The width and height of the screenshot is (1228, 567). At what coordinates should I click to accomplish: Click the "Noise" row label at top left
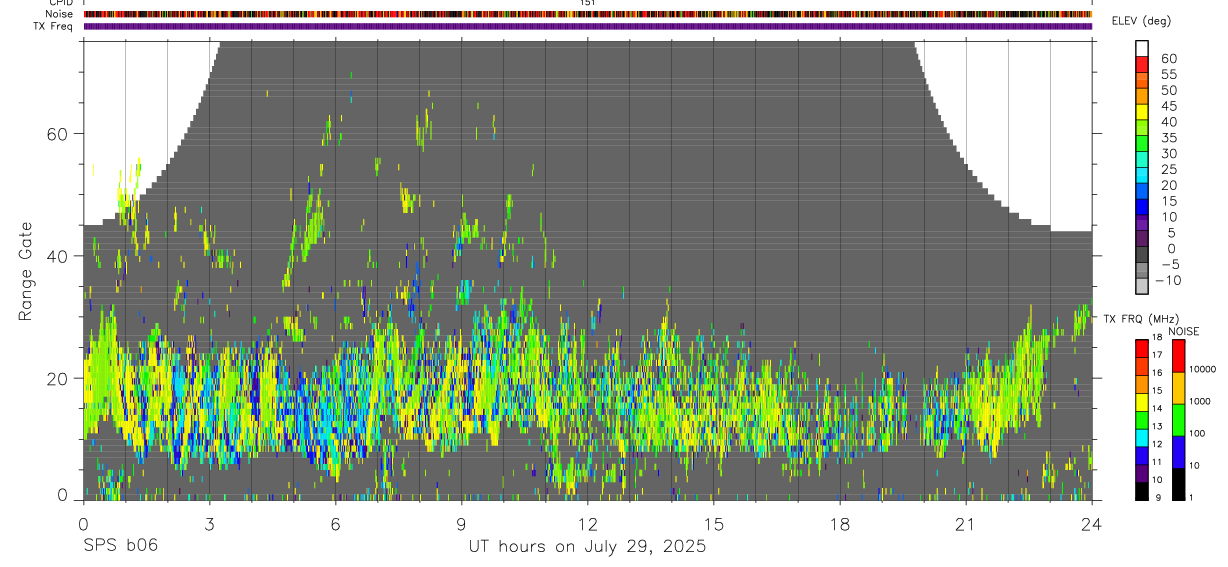click(59, 14)
